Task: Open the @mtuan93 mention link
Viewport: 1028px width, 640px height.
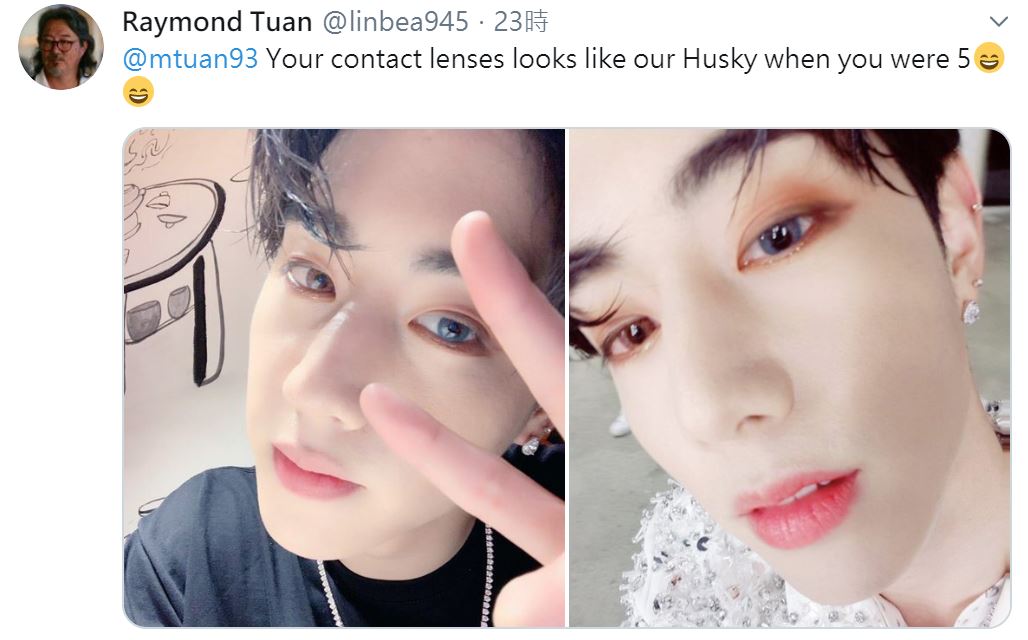Action: pos(190,59)
